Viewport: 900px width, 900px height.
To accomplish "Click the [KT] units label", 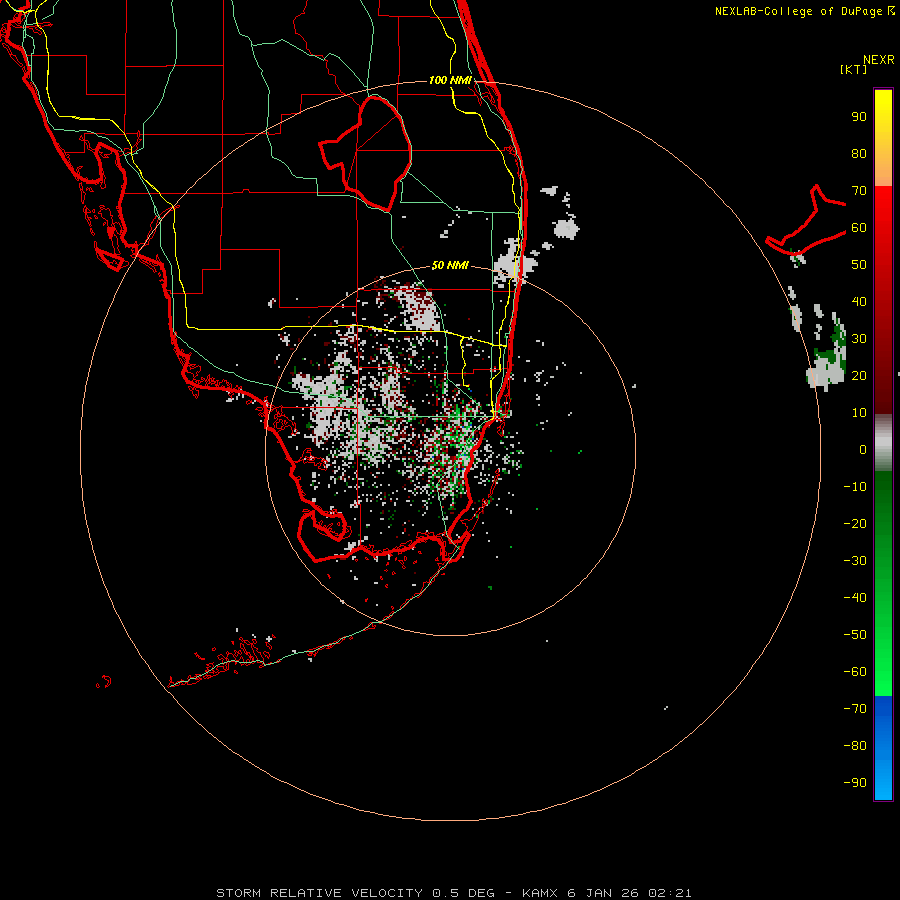I will [x=854, y=69].
